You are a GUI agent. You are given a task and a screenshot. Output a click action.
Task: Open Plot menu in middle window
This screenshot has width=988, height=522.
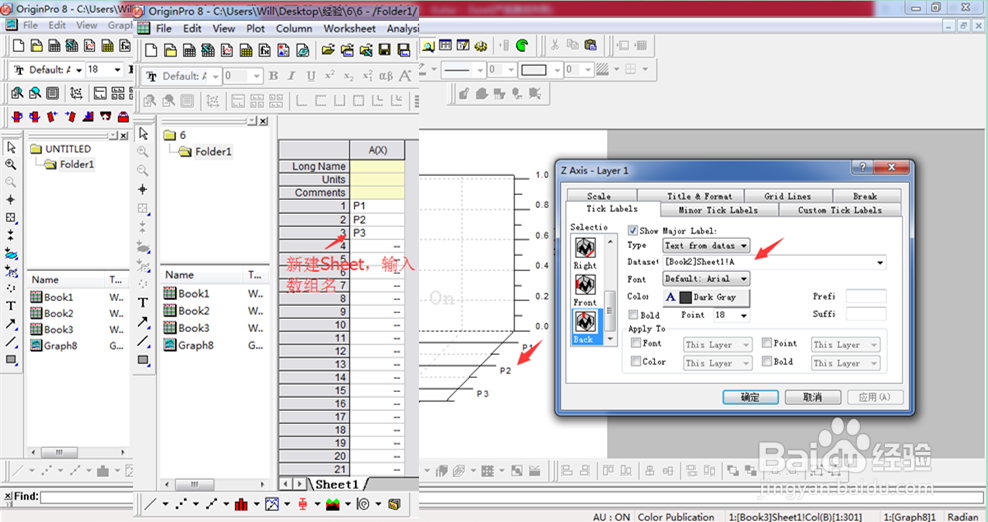pos(256,28)
